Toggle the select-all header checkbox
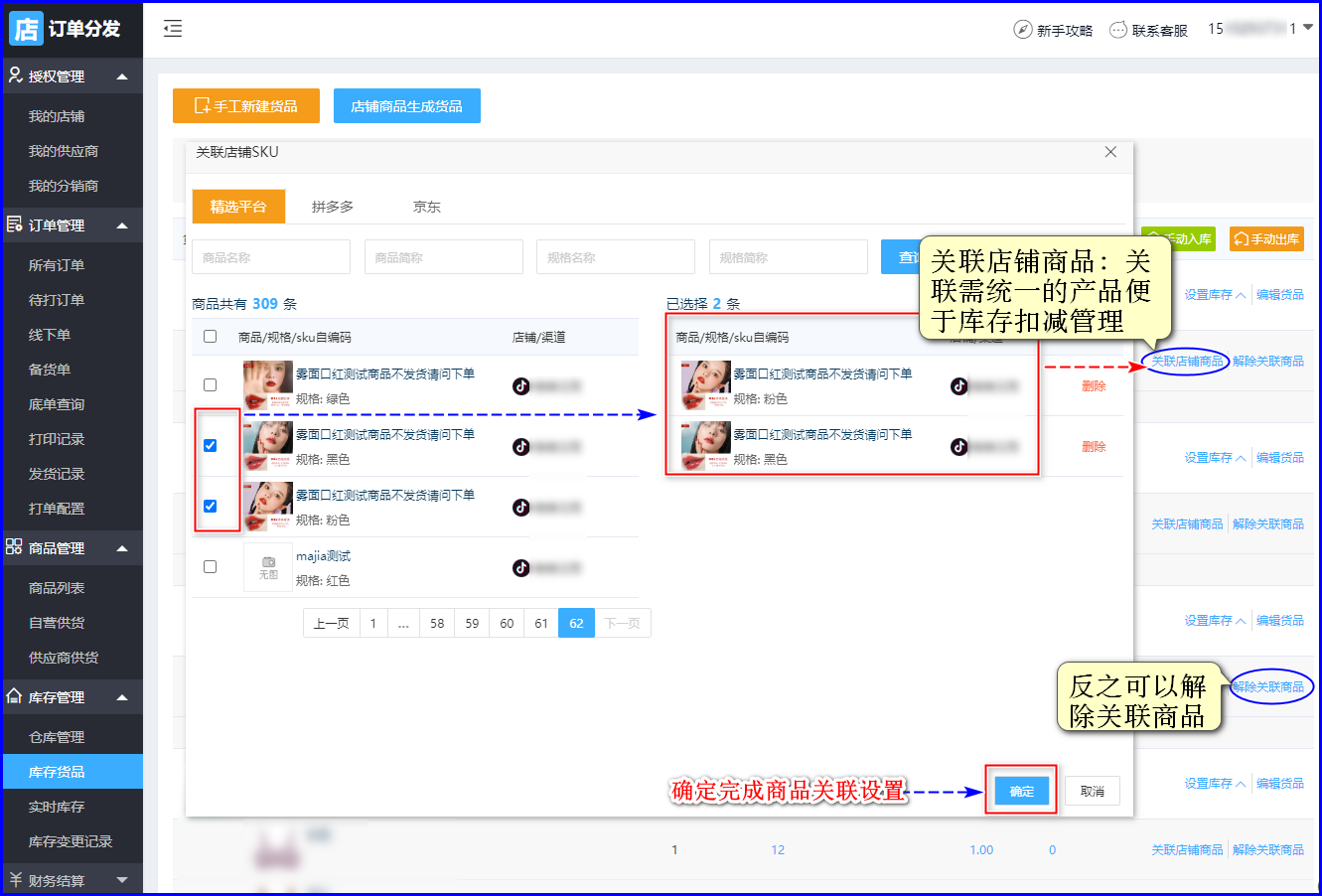Viewport: 1322px width, 896px height. 210,337
